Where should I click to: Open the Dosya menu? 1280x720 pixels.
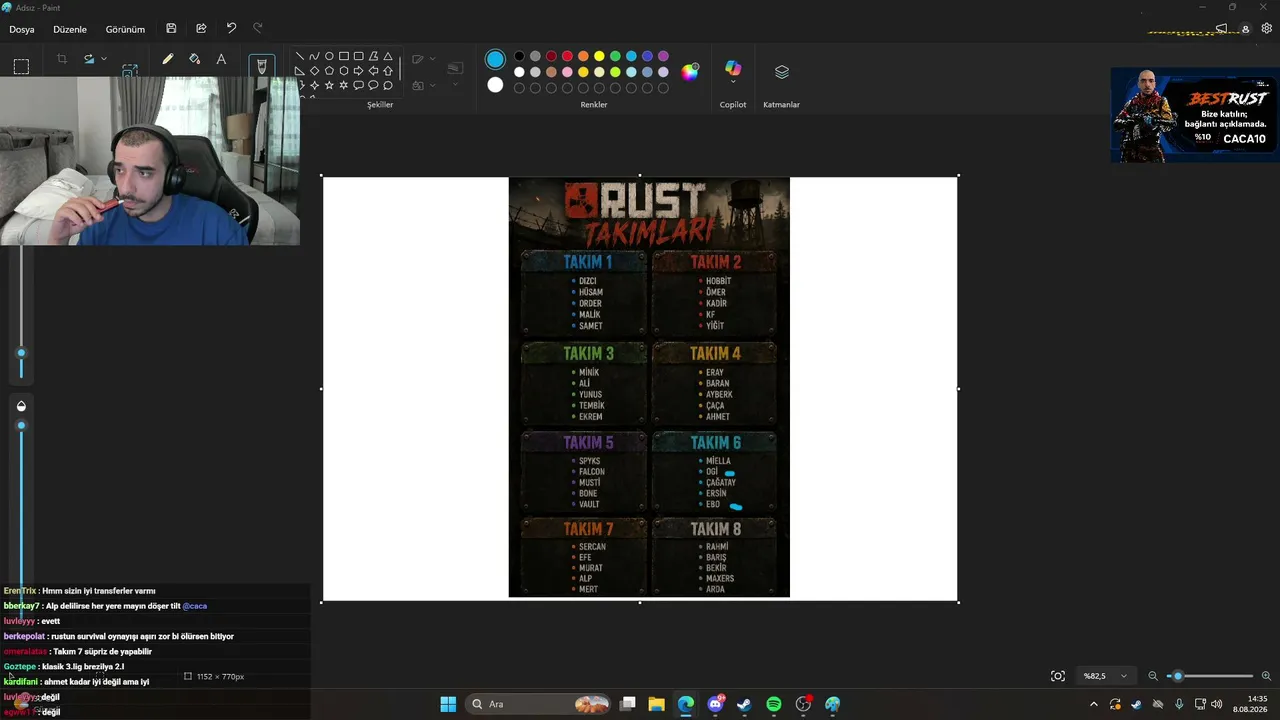[22, 29]
